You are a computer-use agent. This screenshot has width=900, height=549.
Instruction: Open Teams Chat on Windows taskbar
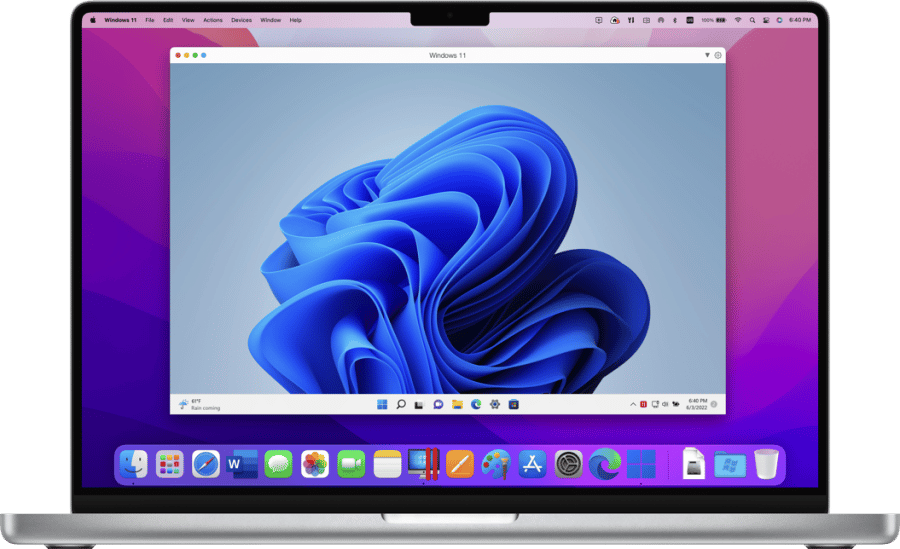point(438,404)
